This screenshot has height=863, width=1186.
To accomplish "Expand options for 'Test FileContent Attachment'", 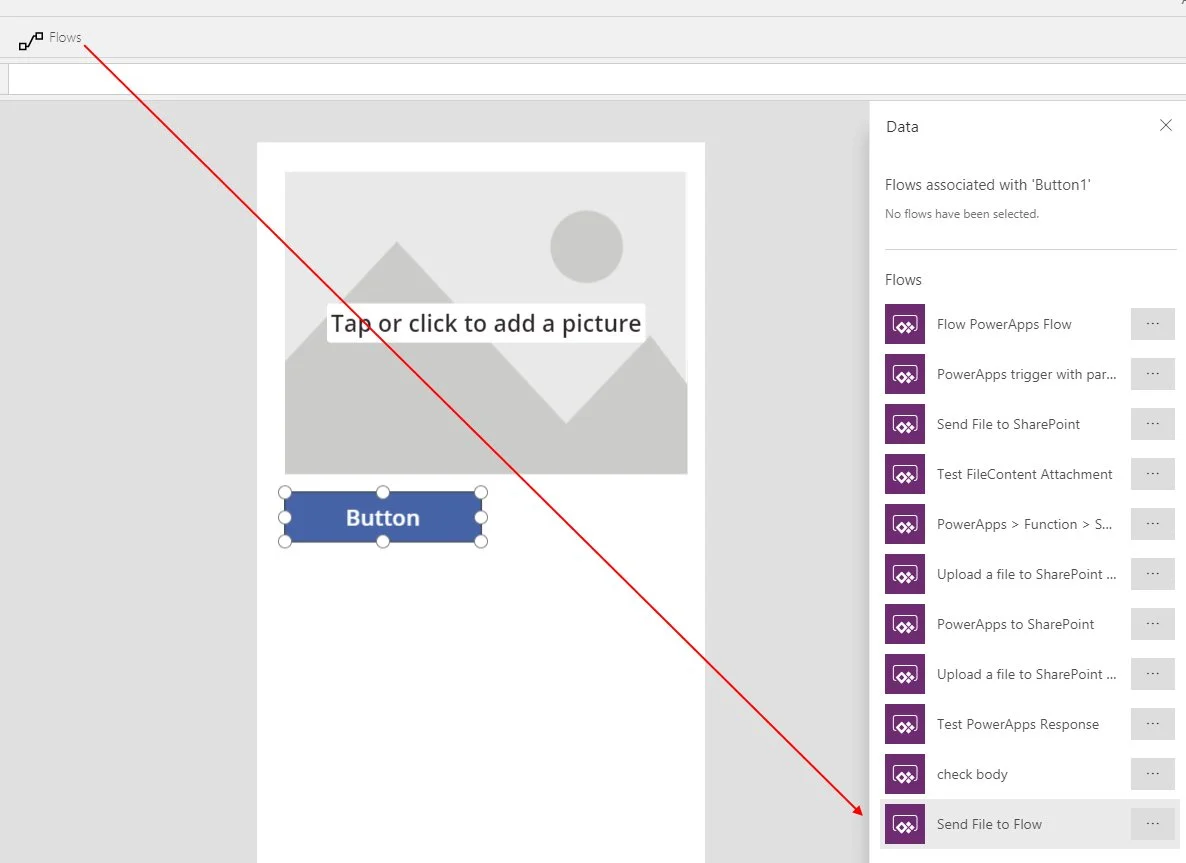I will [1152, 474].
